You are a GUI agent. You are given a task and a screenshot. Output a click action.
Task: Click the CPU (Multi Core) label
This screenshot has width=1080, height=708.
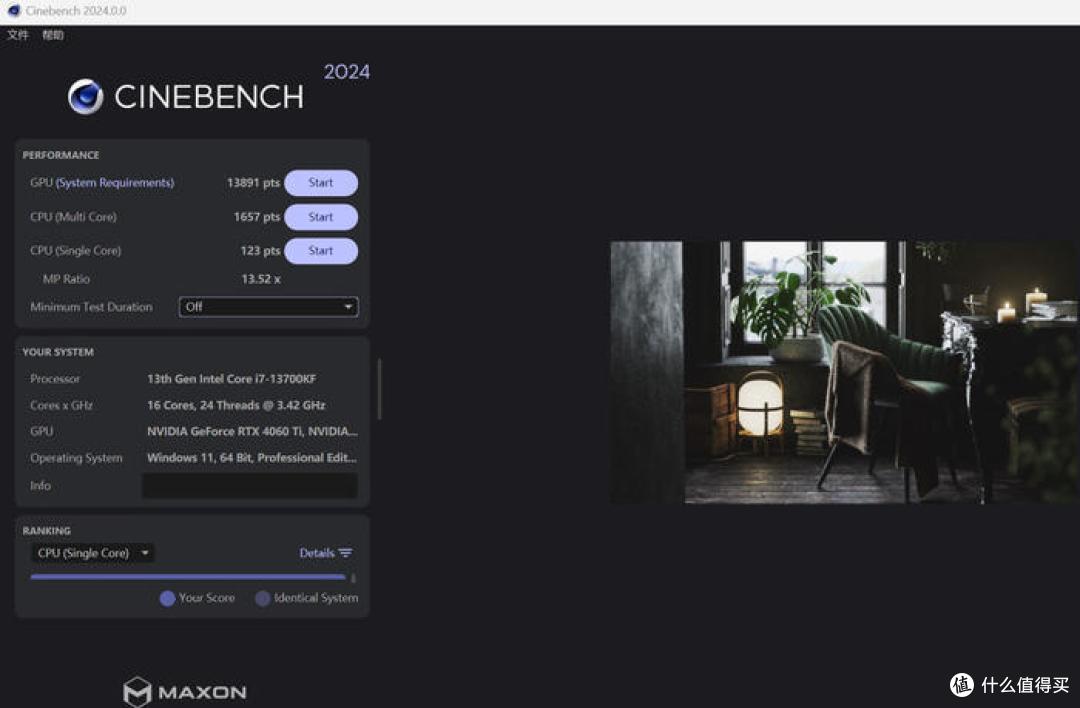point(73,217)
